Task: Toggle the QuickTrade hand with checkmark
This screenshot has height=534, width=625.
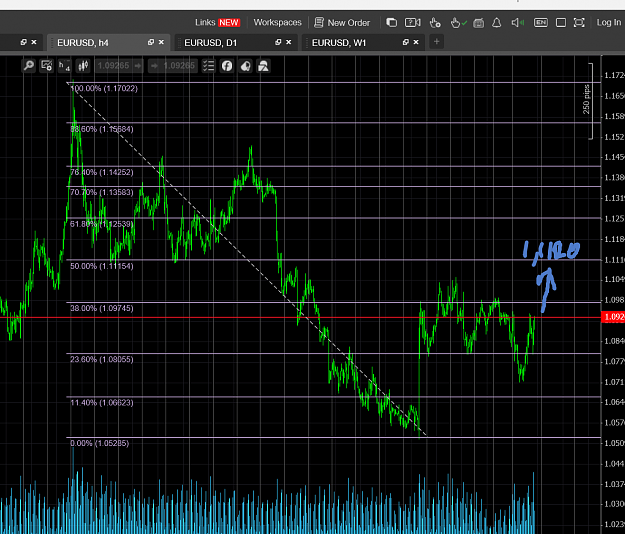Action: pyautogui.click(x=458, y=23)
